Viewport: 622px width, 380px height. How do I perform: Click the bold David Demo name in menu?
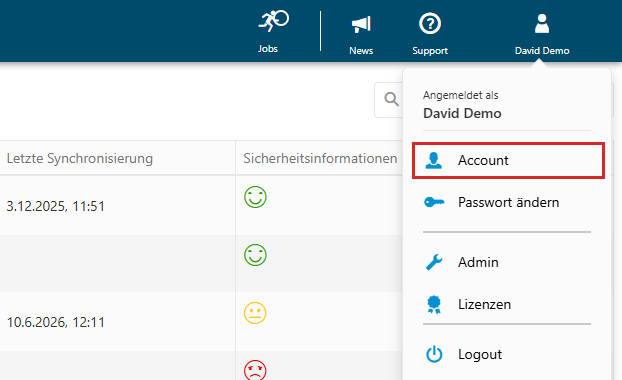pyautogui.click(x=462, y=113)
